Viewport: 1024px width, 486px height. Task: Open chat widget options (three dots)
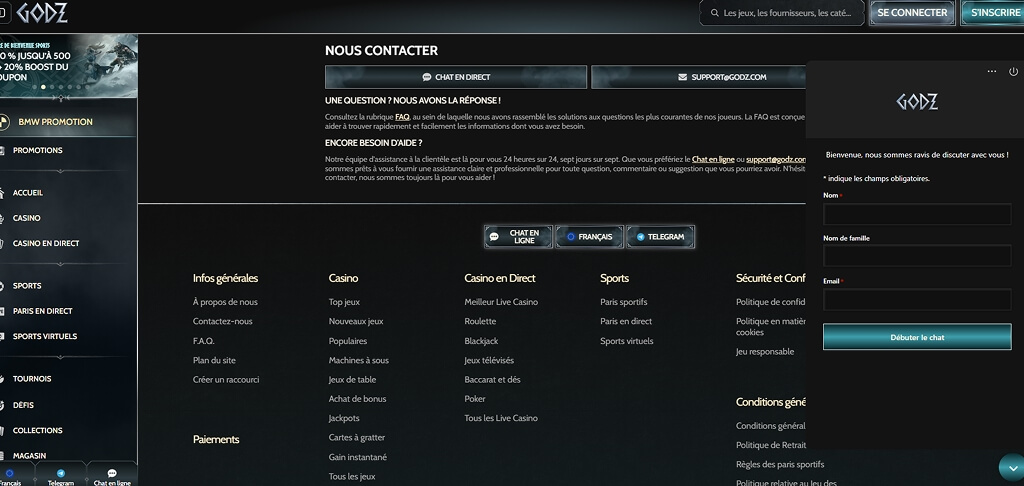[x=992, y=71]
